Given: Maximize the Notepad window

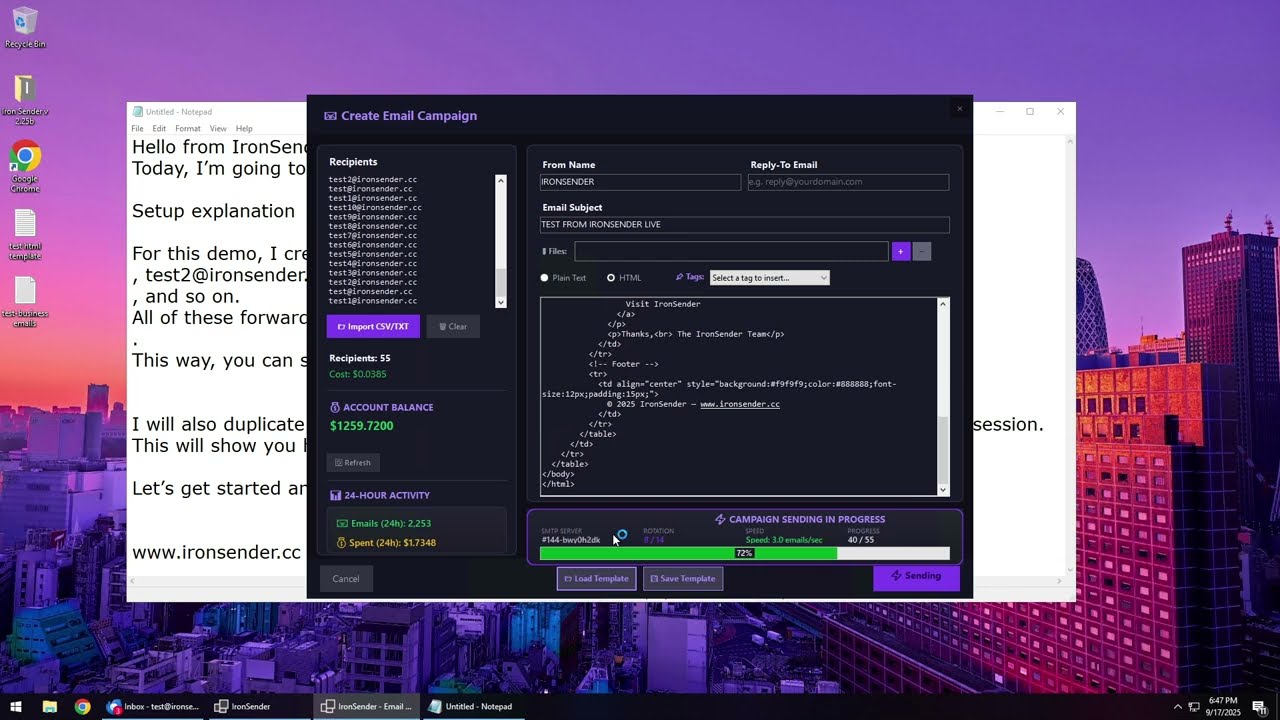Looking at the screenshot, I should coord(1029,111).
